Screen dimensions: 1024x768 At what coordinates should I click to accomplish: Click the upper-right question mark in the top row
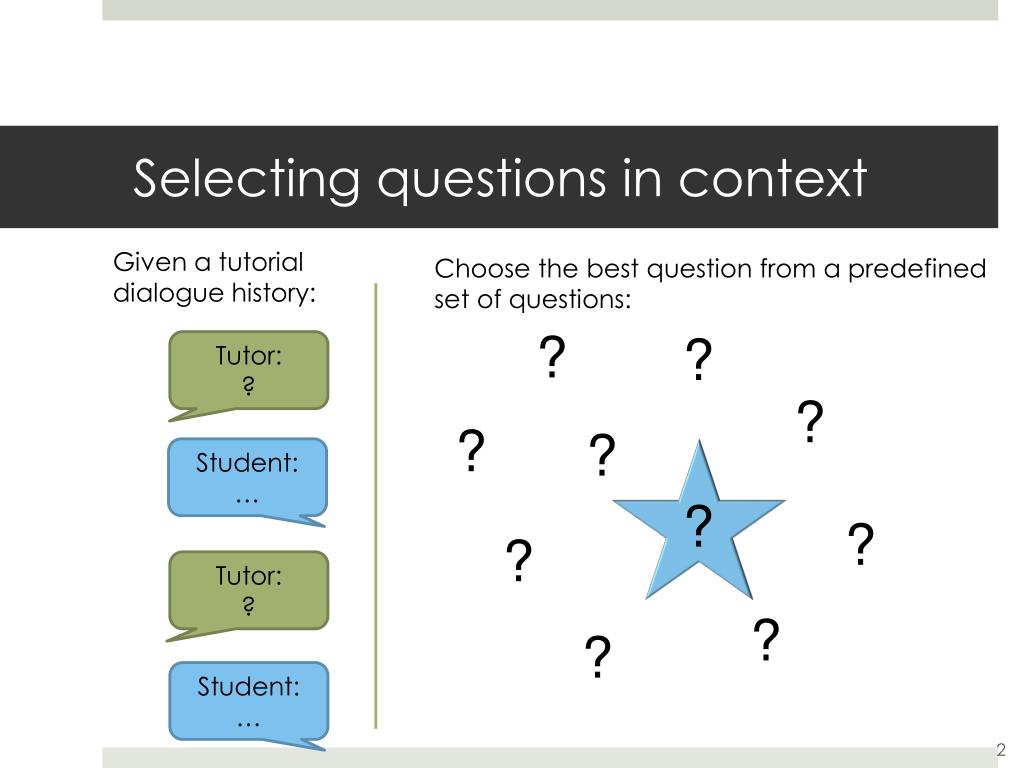pyautogui.click(x=699, y=359)
